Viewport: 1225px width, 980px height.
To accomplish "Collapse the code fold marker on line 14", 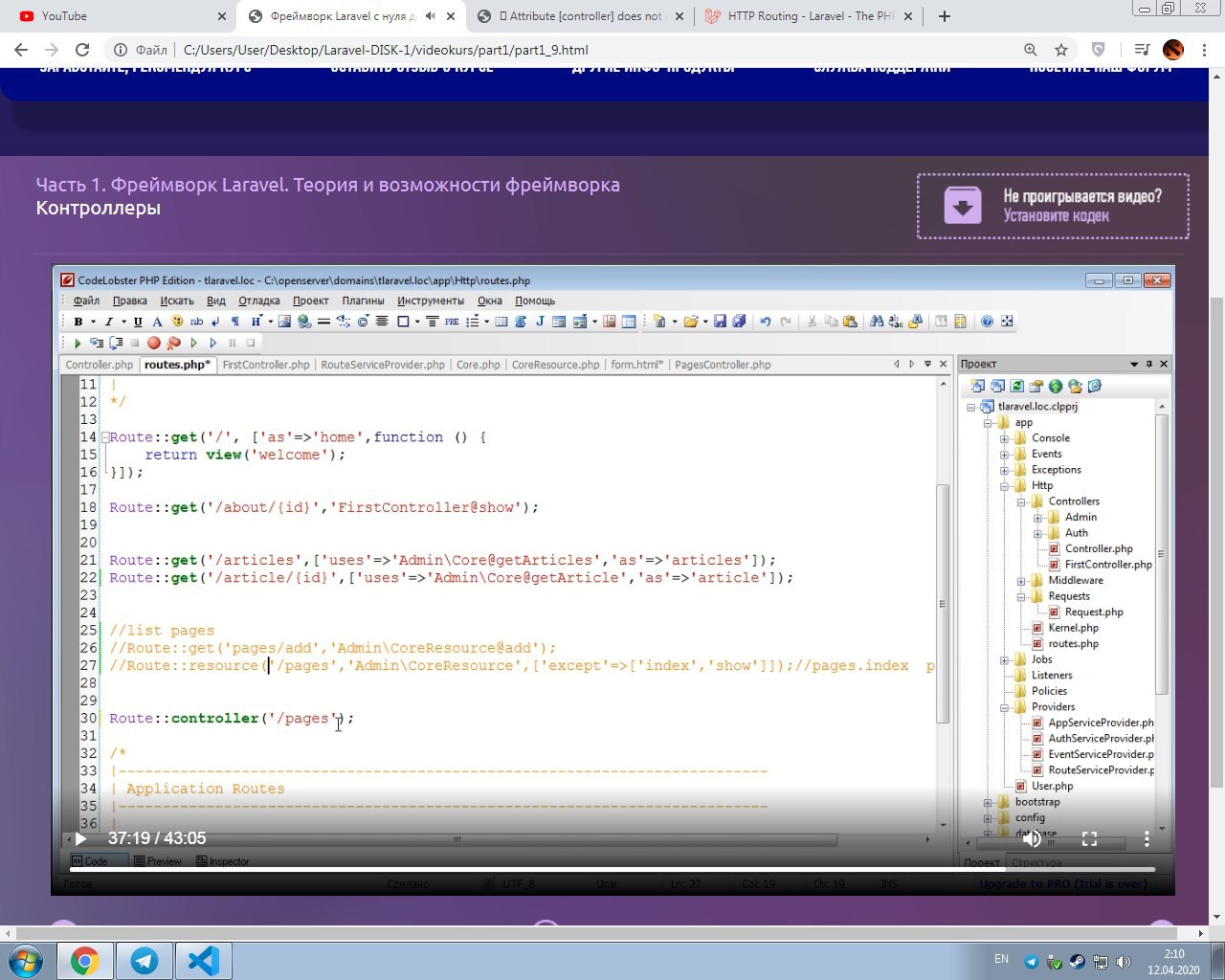I will (x=105, y=437).
